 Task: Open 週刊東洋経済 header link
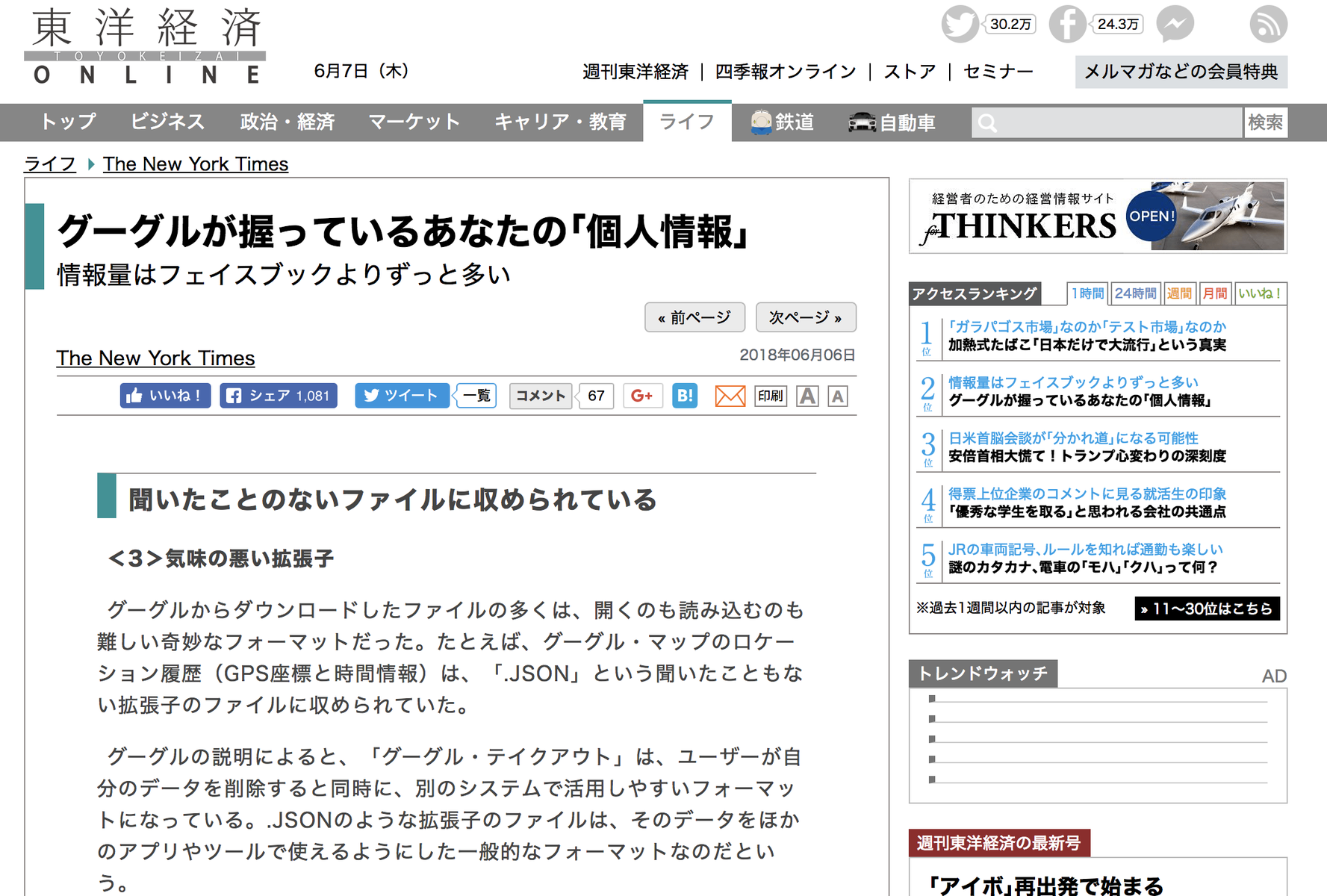[635, 72]
